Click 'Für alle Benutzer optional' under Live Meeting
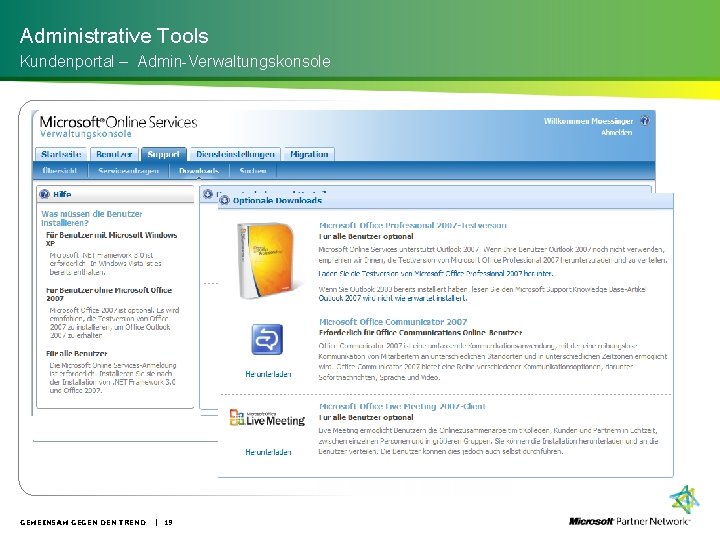The height and width of the screenshot is (540, 720). click(x=366, y=417)
